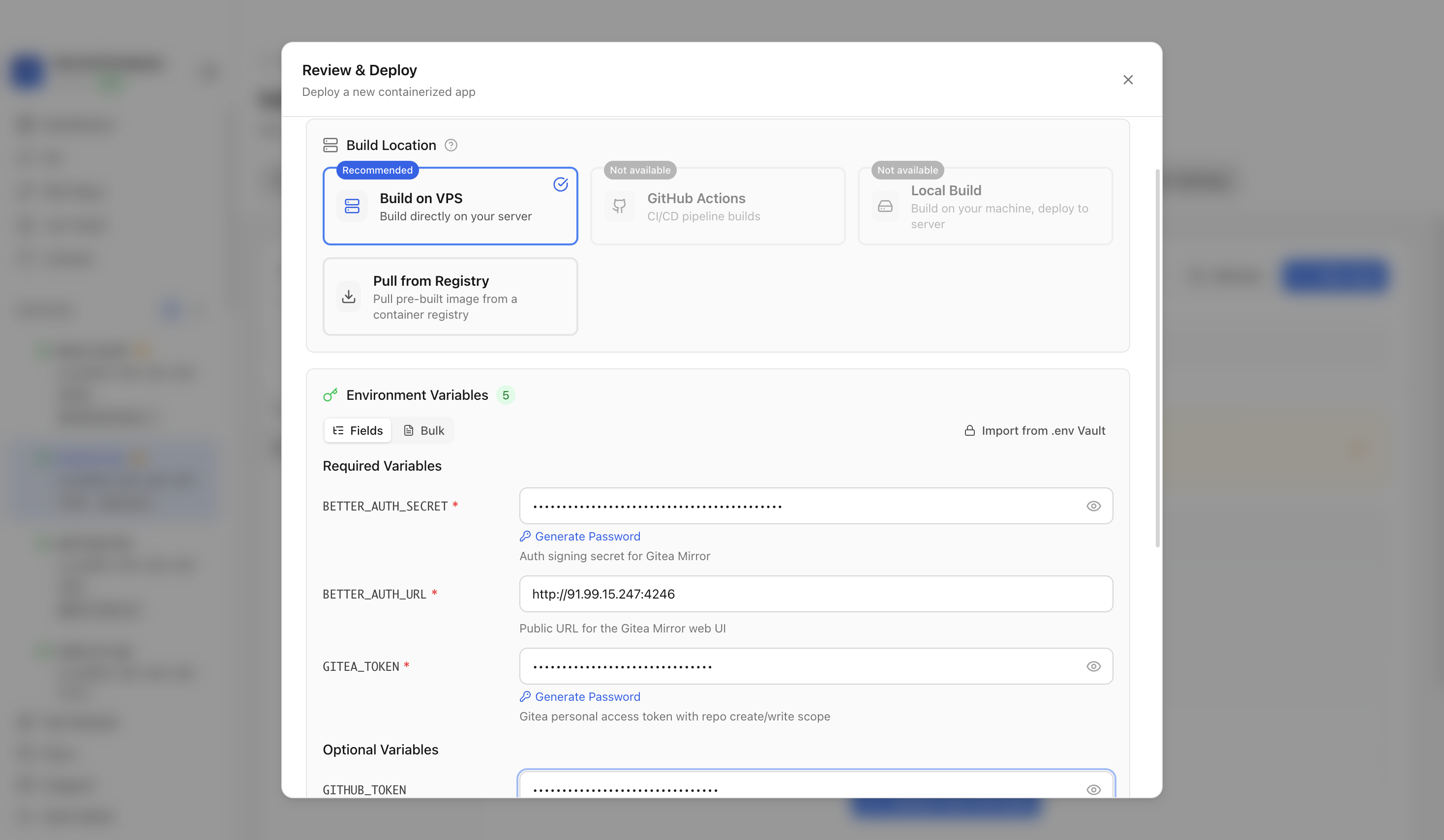Click the .env Vault lock icon
Image resolution: width=1444 pixels, height=840 pixels.
(969, 431)
